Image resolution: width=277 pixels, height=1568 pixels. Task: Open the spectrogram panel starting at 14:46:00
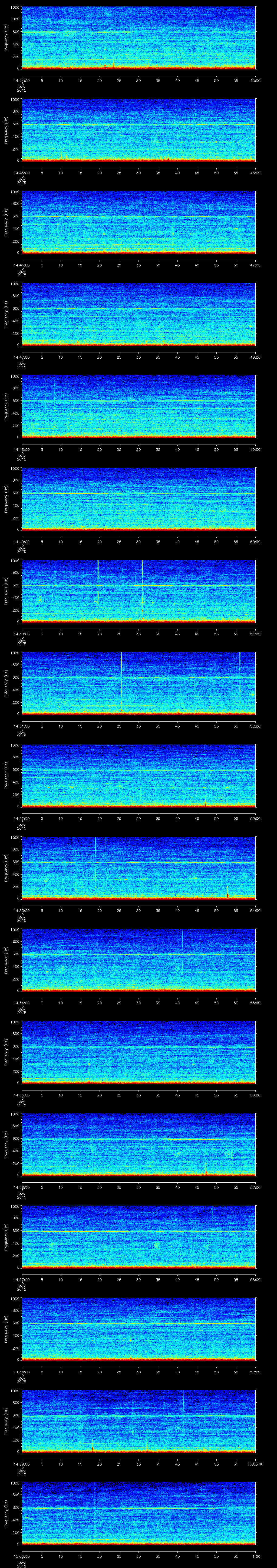pos(138,223)
